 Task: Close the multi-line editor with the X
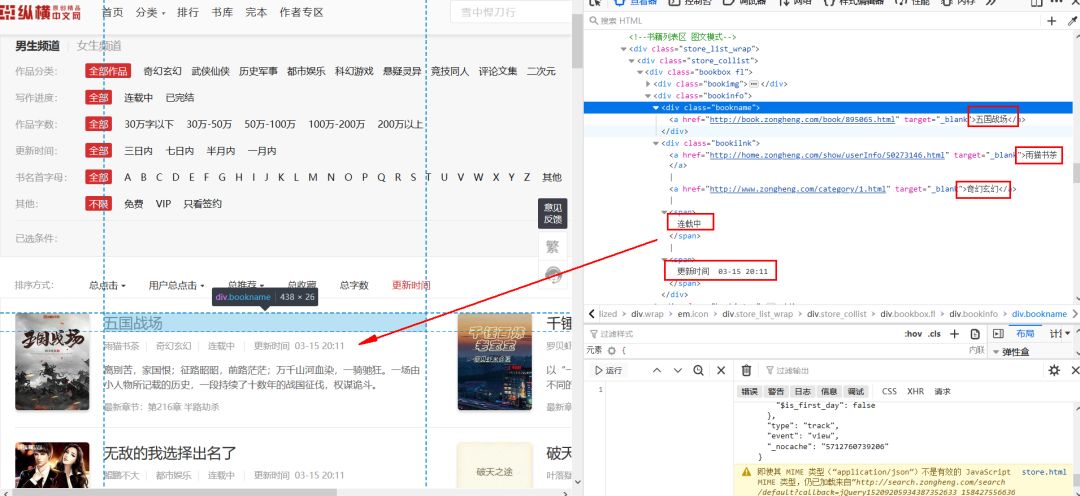(x=720, y=371)
